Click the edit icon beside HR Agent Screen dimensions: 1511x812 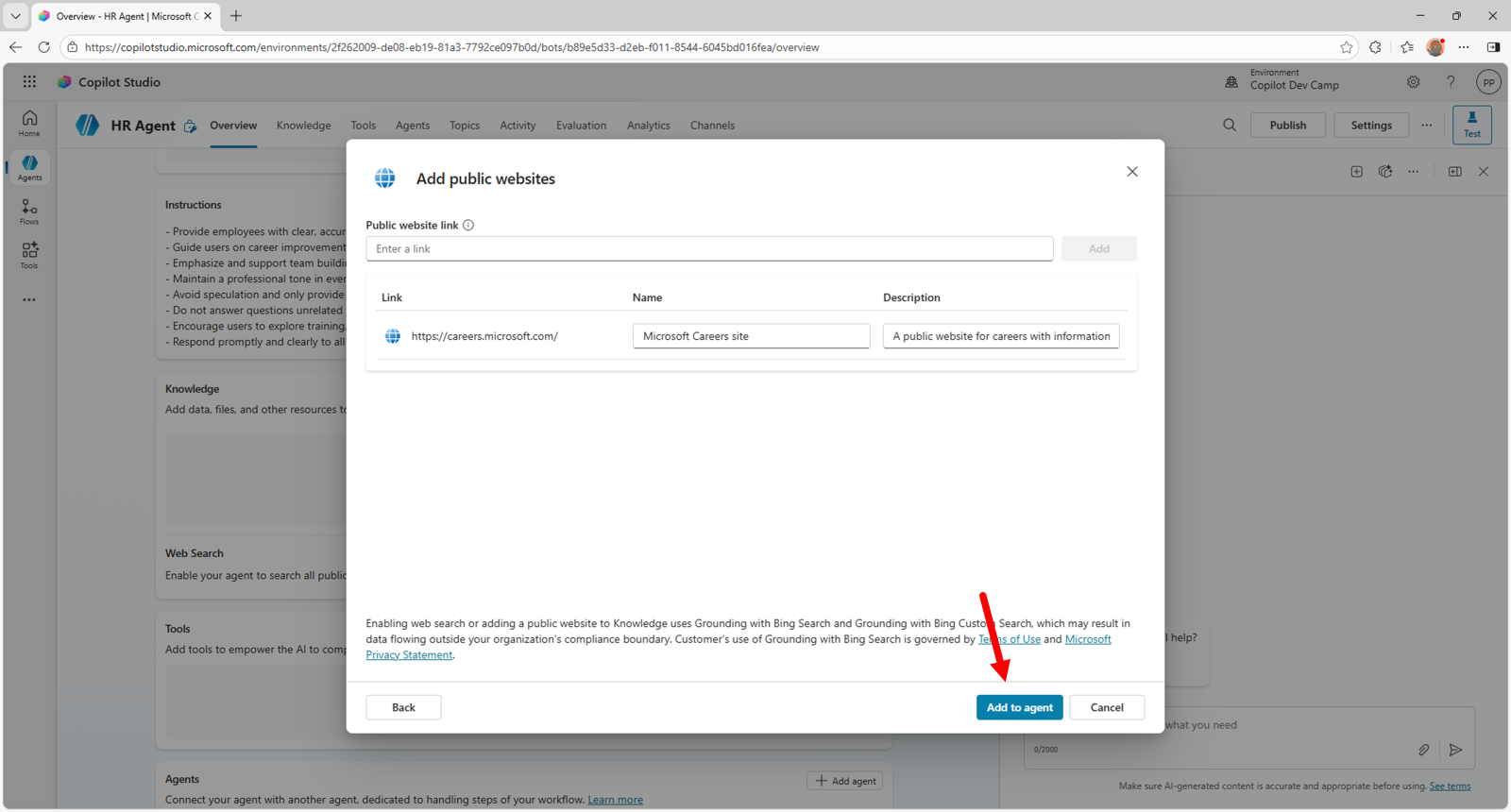click(190, 126)
